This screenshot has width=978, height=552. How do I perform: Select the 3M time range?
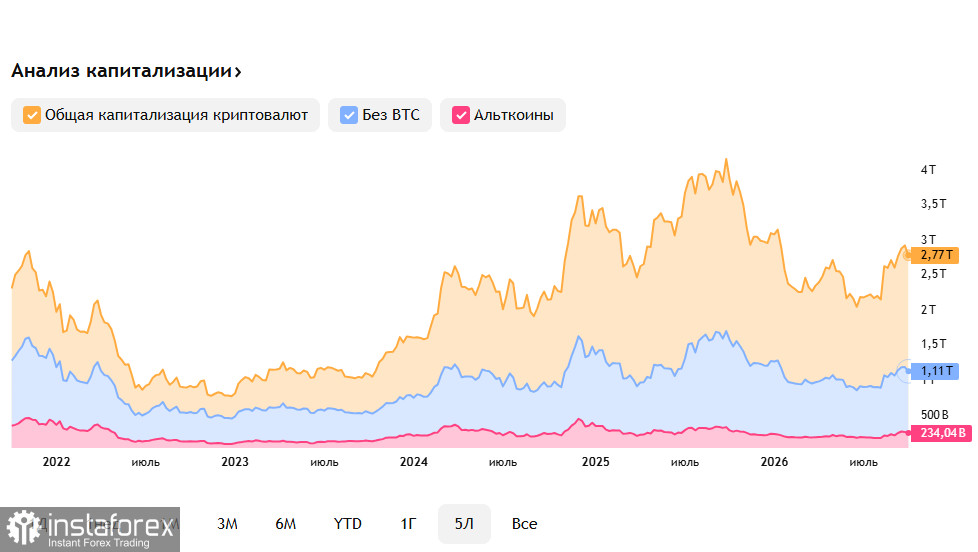point(227,524)
